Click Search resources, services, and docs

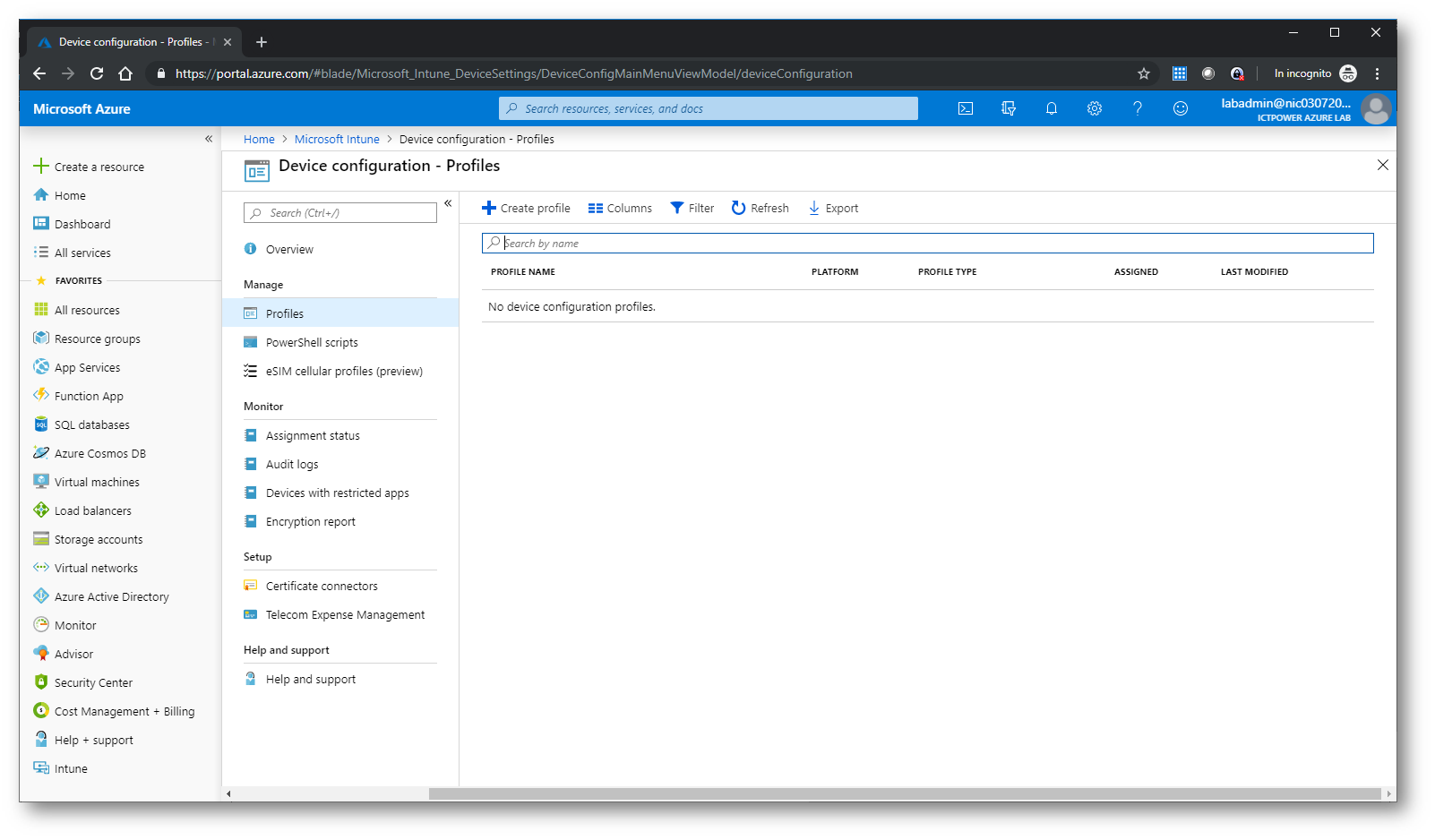click(x=709, y=108)
